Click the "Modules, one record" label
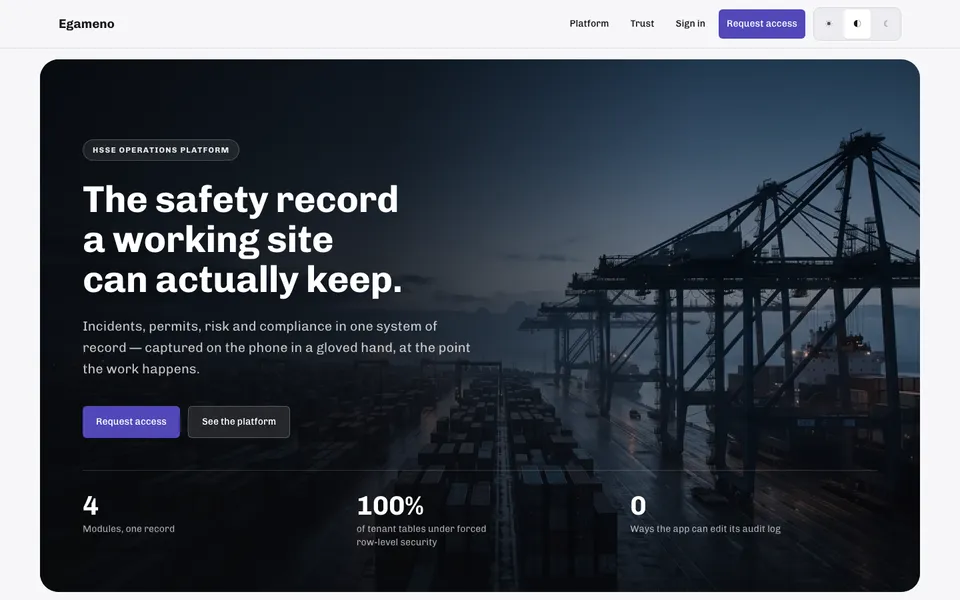960x600 pixels. [x=129, y=529]
